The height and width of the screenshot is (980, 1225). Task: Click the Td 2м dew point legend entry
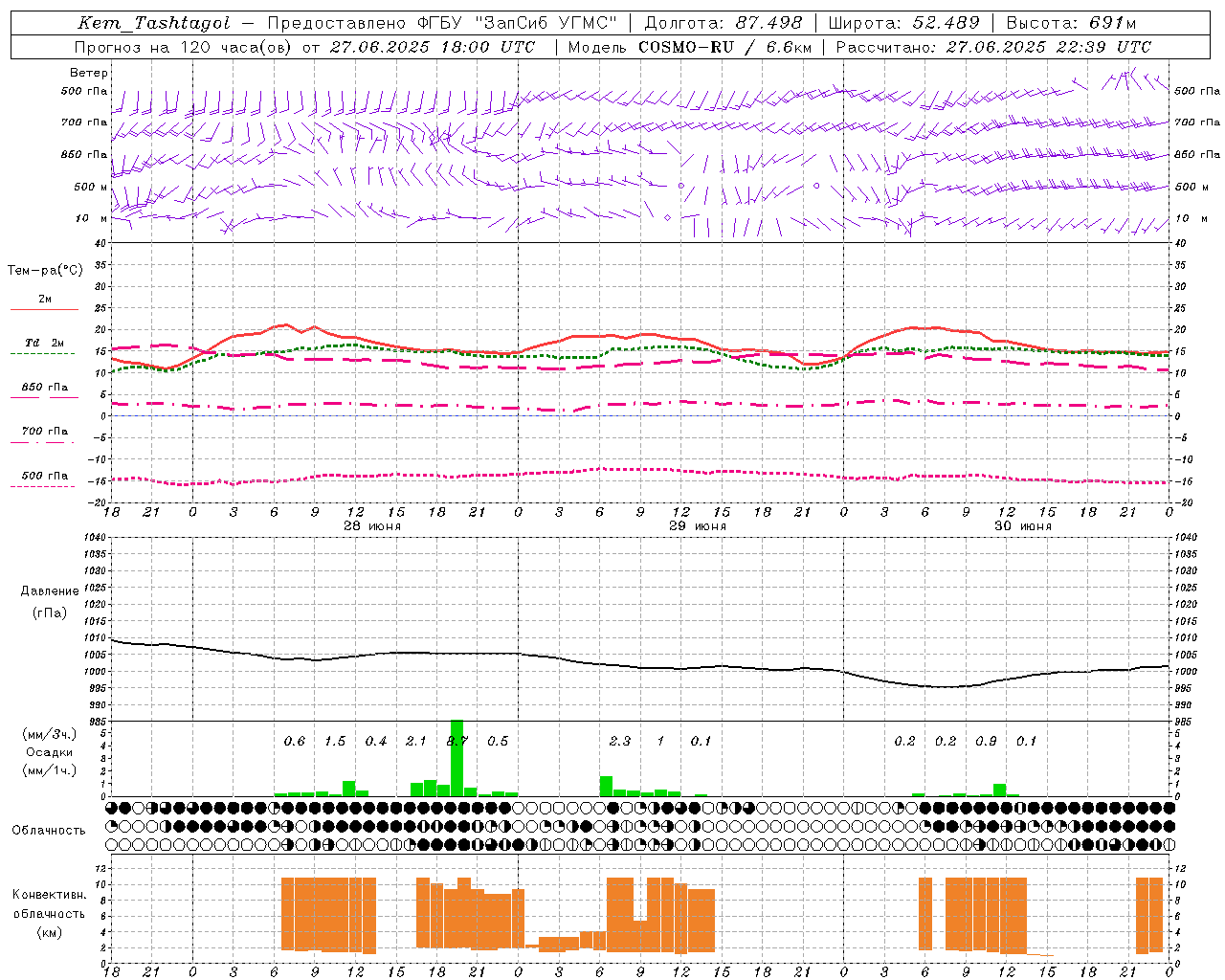pos(45,343)
